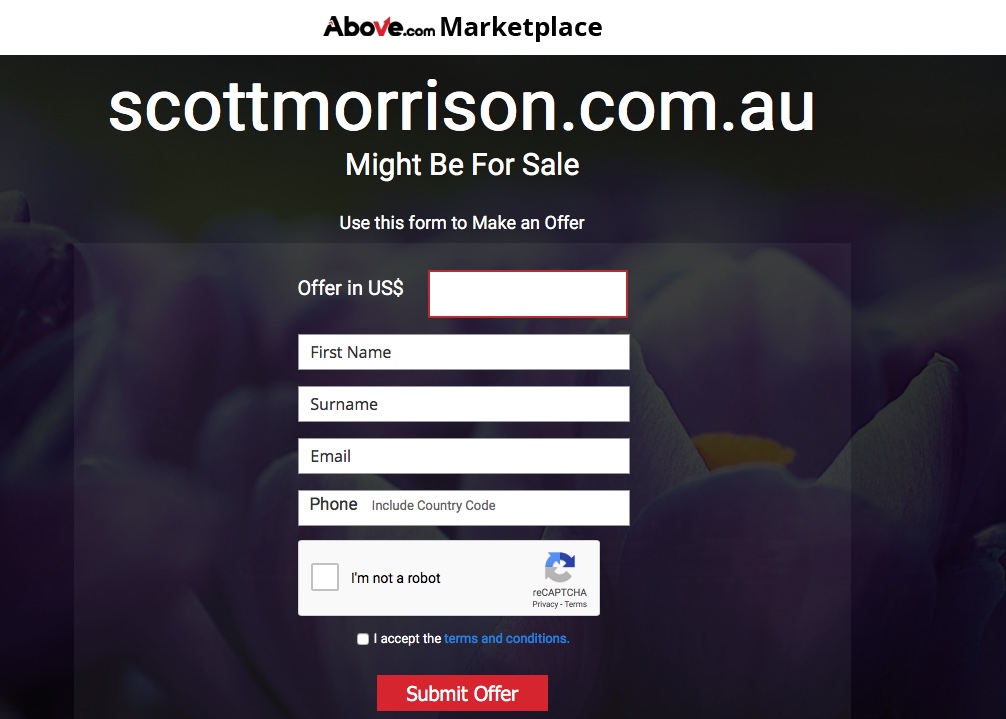Select the First Name input field
Viewport: 1006px width, 719px height.
(x=463, y=351)
